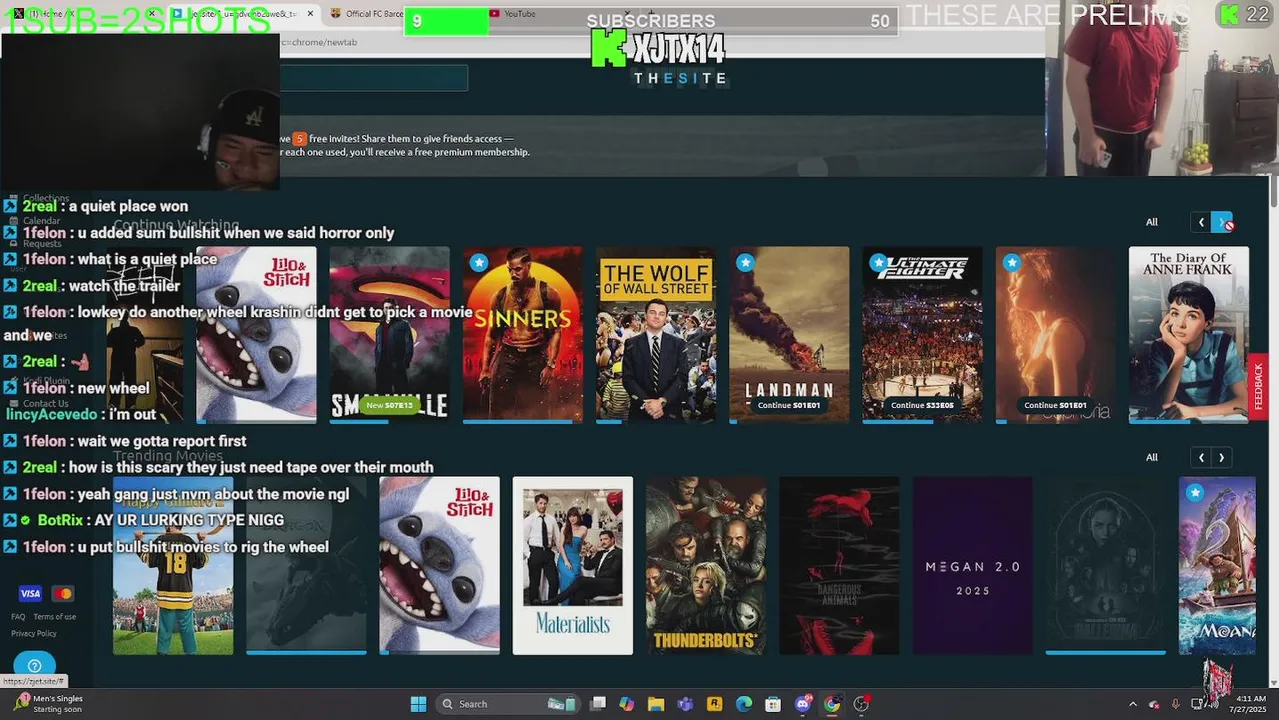Image resolution: width=1279 pixels, height=720 pixels.
Task: Open the Dangerous Animals movie poster
Action: pyautogui.click(x=839, y=565)
